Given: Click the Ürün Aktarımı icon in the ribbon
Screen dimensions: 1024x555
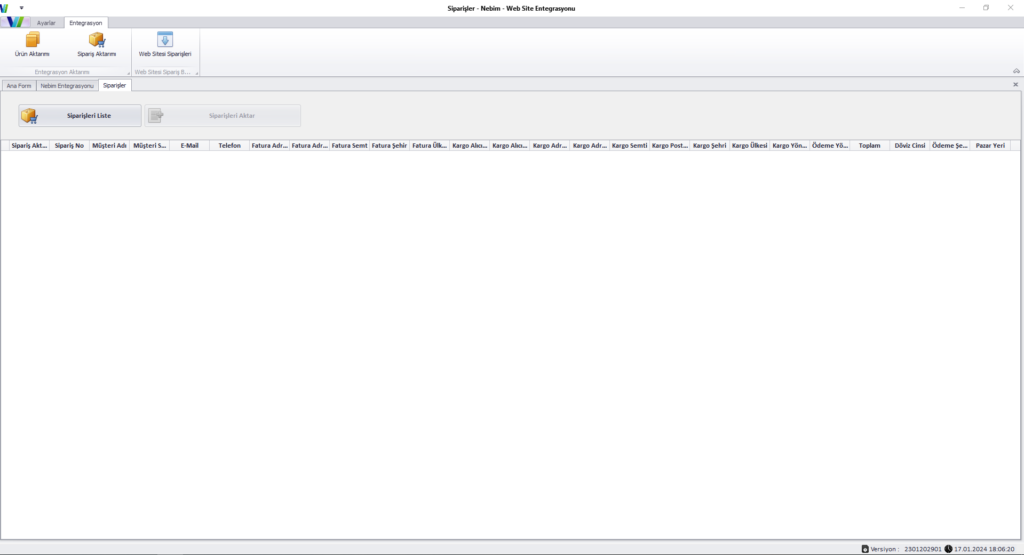Looking at the screenshot, I should pyautogui.click(x=32, y=40).
